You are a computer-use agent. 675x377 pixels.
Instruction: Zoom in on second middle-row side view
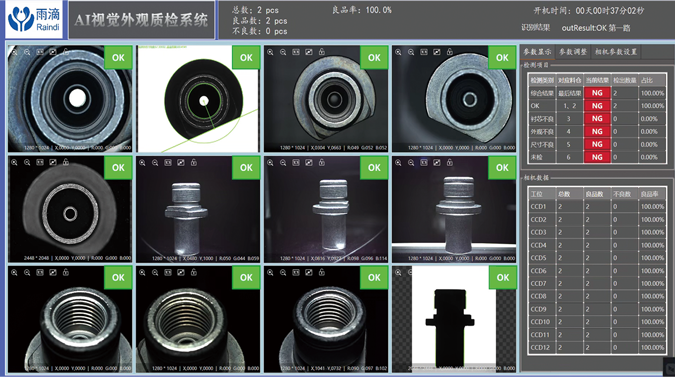pyautogui.click(x=142, y=163)
